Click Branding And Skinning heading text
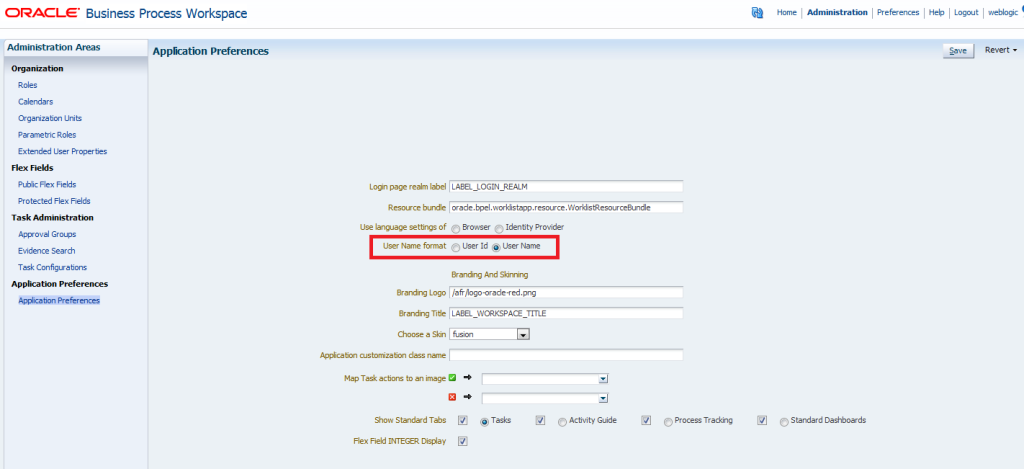 coord(490,274)
